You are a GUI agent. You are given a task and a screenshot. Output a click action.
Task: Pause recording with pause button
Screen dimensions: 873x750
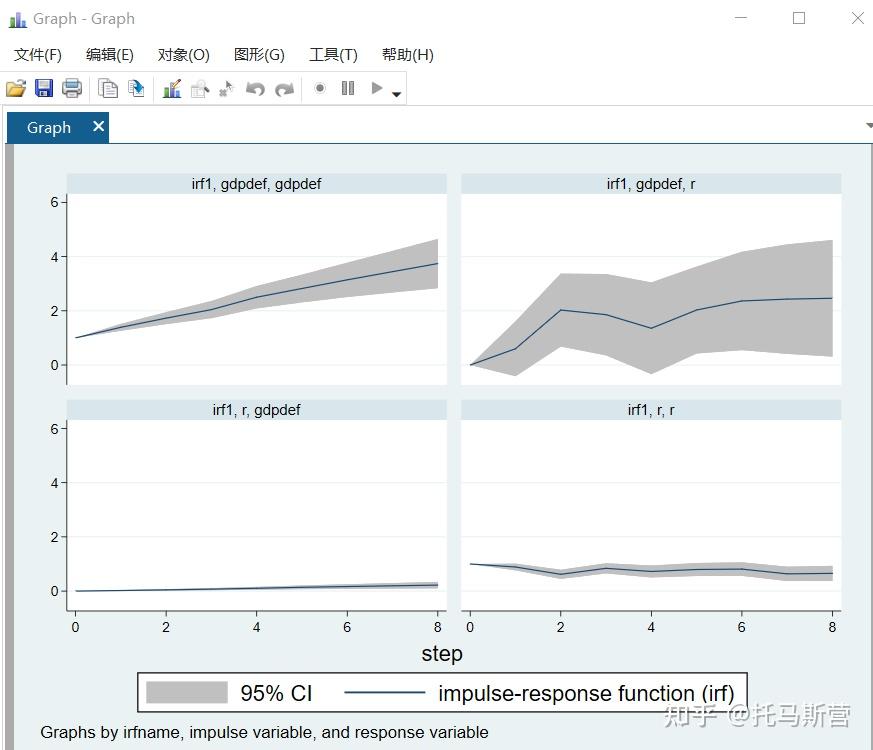click(x=348, y=88)
